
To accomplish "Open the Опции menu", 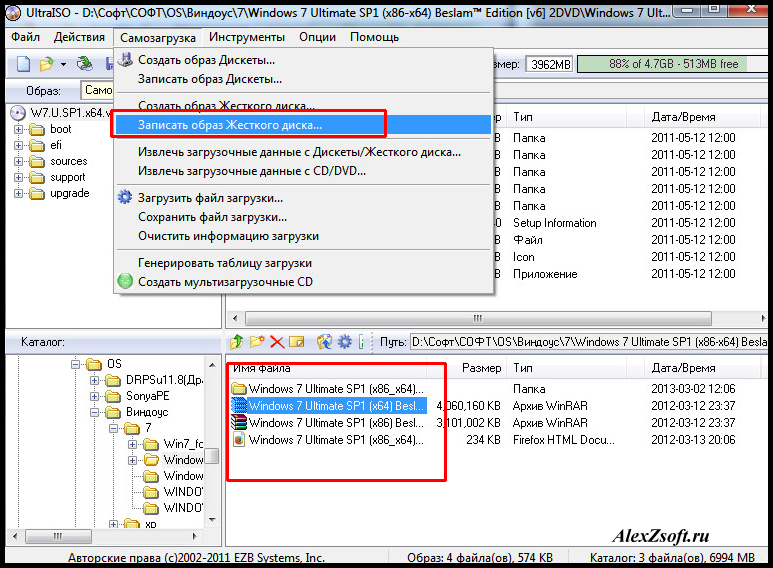I will (x=317, y=37).
